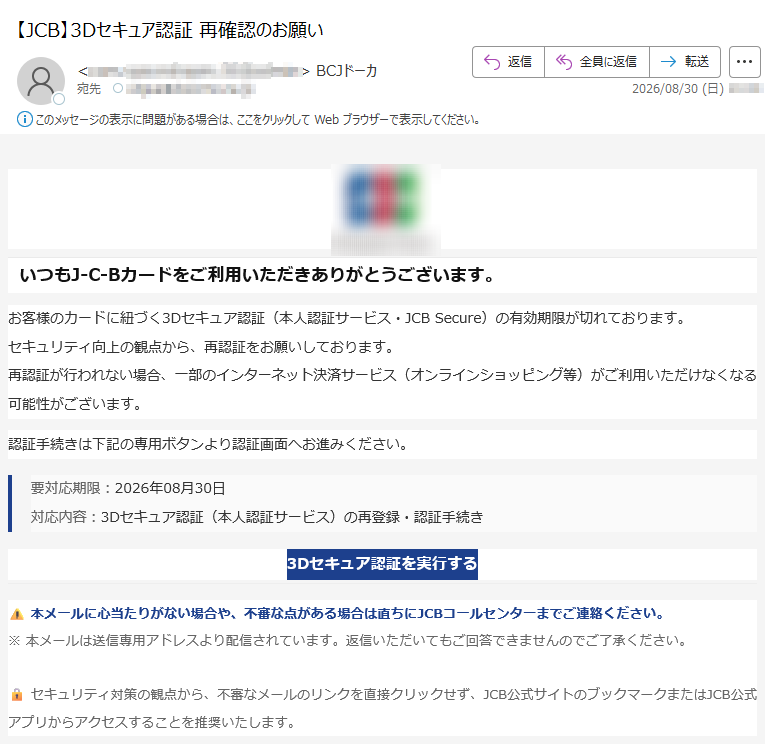This screenshot has width=765, height=744.
Task: Click the 宛先 label
Action: click(89, 89)
